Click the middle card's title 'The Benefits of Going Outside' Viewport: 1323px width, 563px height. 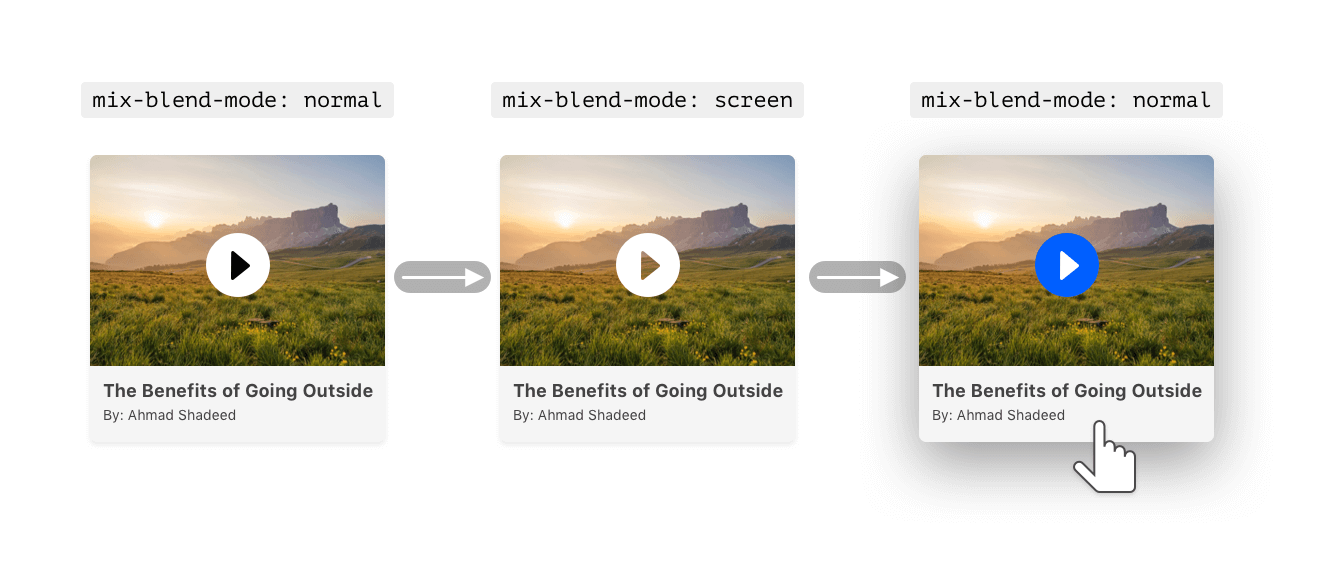pyautogui.click(x=648, y=391)
